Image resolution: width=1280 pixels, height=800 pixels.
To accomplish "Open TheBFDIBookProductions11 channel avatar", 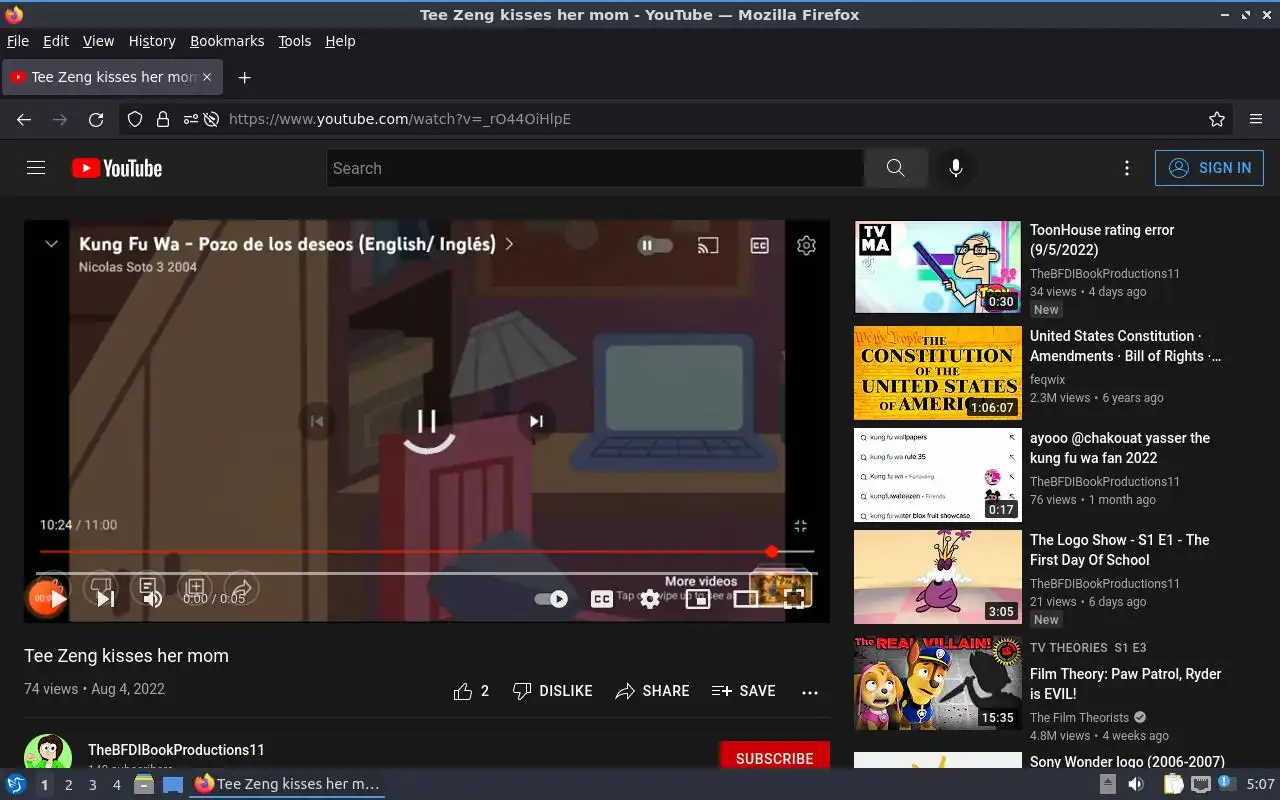I will coord(48,756).
